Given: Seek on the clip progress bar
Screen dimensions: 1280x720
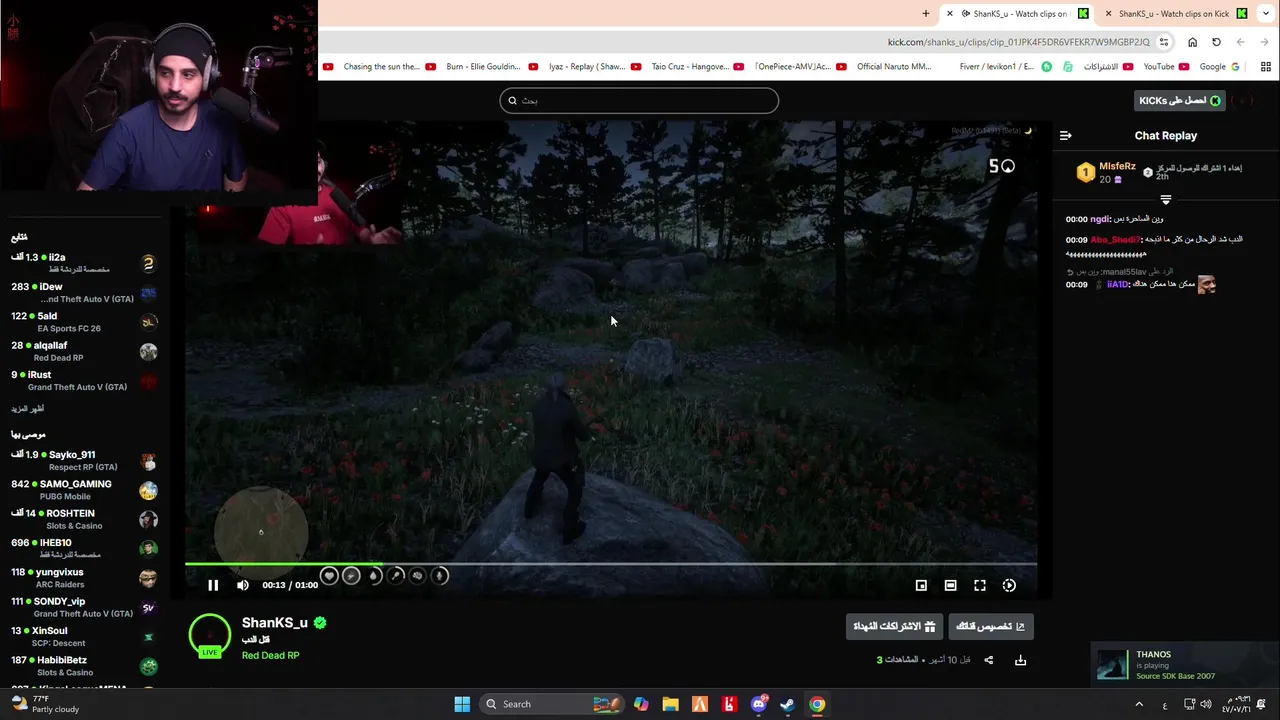Looking at the screenshot, I should pos(611,564).
